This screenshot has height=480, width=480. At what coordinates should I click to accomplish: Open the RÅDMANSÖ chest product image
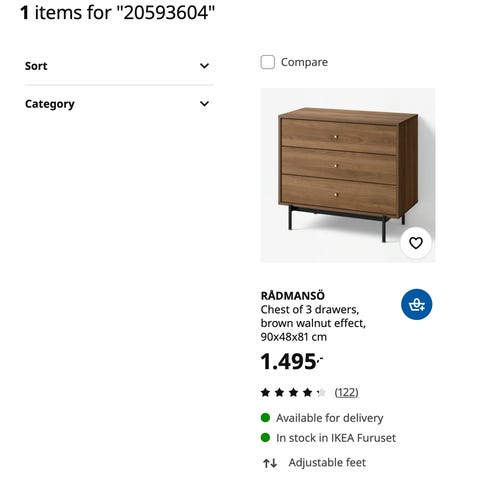(x=348, y=175)
